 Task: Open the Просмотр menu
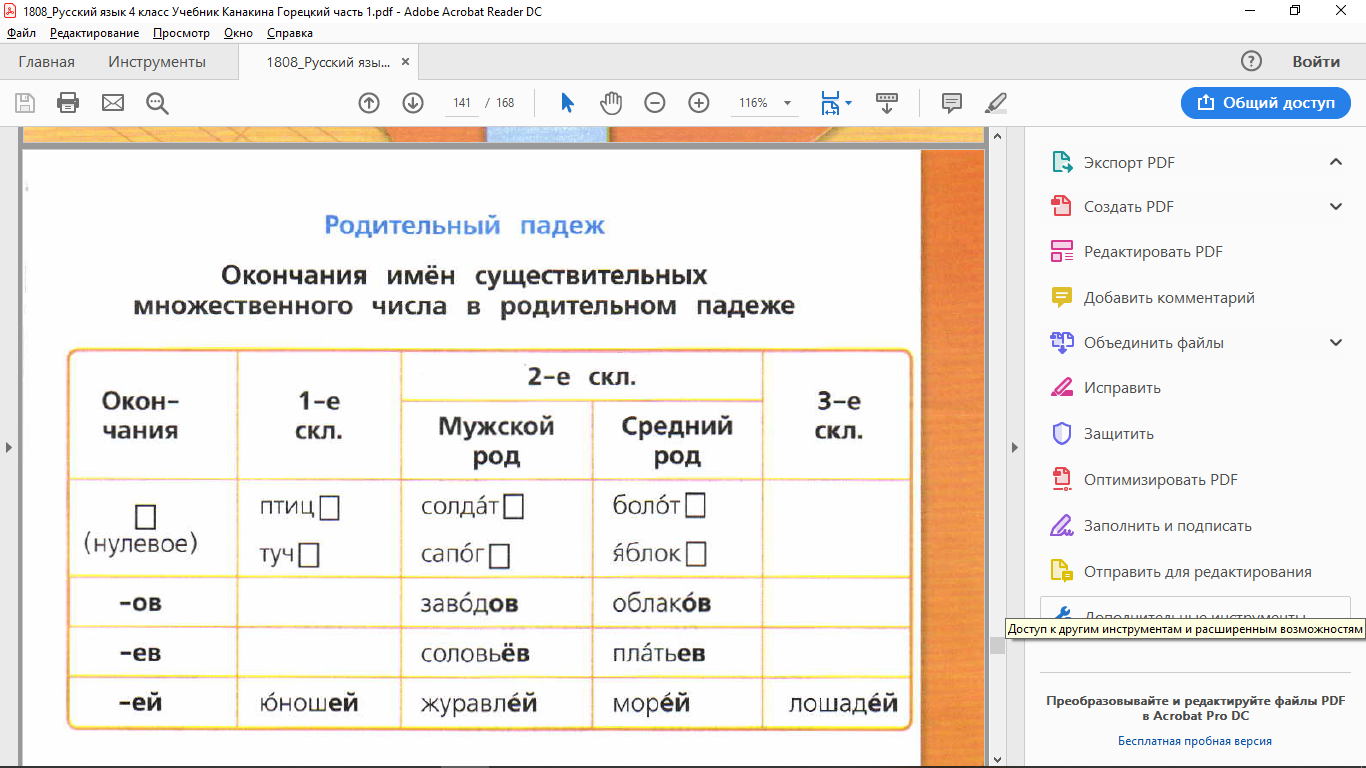pos(181,33)
